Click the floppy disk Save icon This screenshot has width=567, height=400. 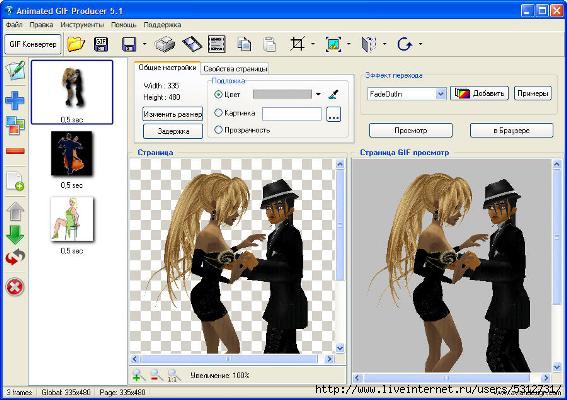pyautogui.click(x=129, y=44)
